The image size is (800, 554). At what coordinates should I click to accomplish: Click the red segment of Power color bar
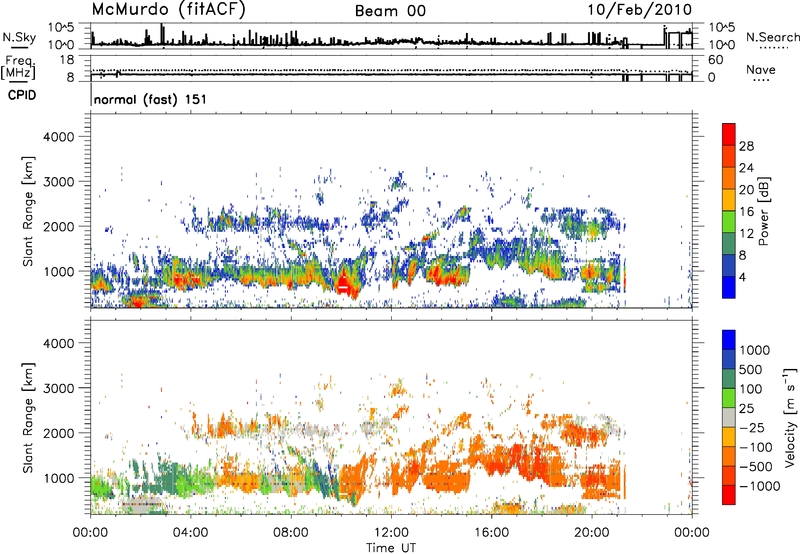[x=729, y=134]
